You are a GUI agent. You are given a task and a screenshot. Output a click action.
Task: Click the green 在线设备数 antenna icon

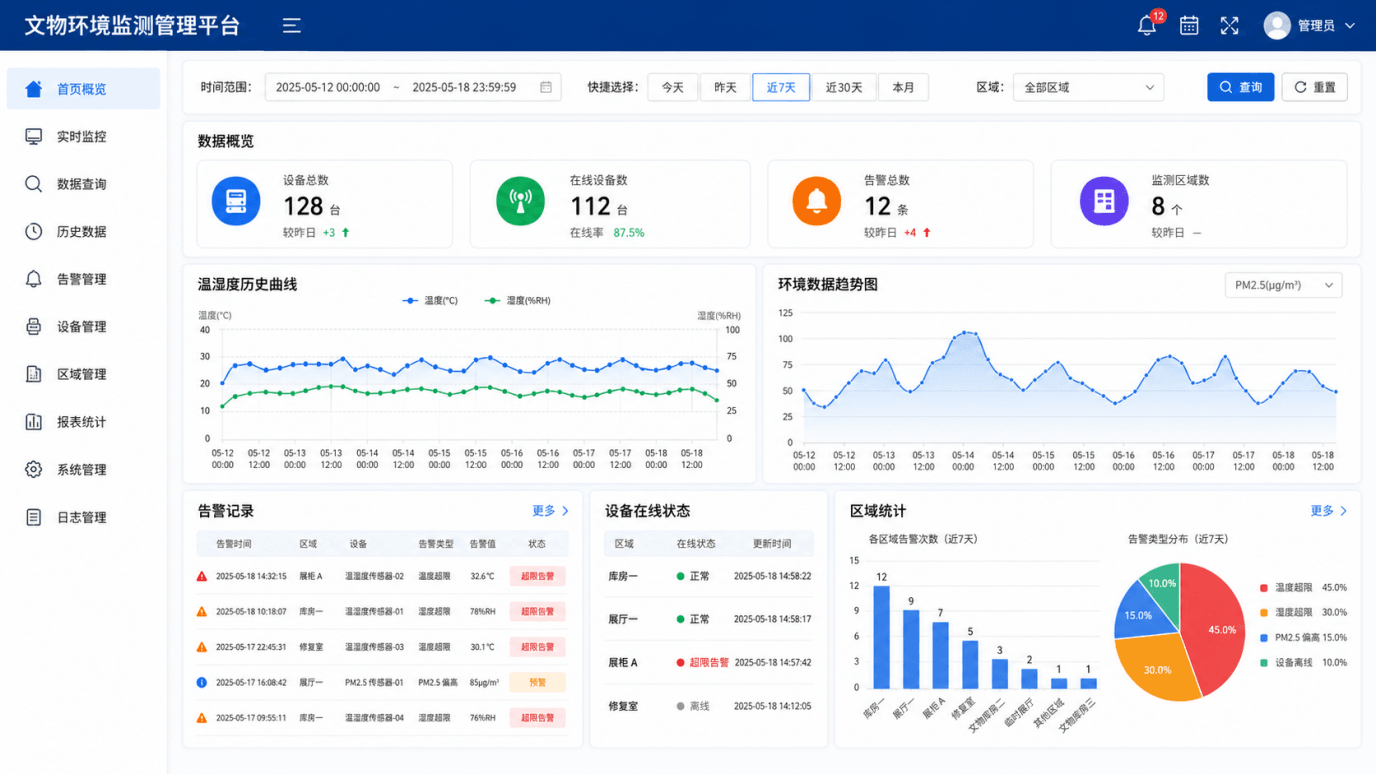(521, 201)
